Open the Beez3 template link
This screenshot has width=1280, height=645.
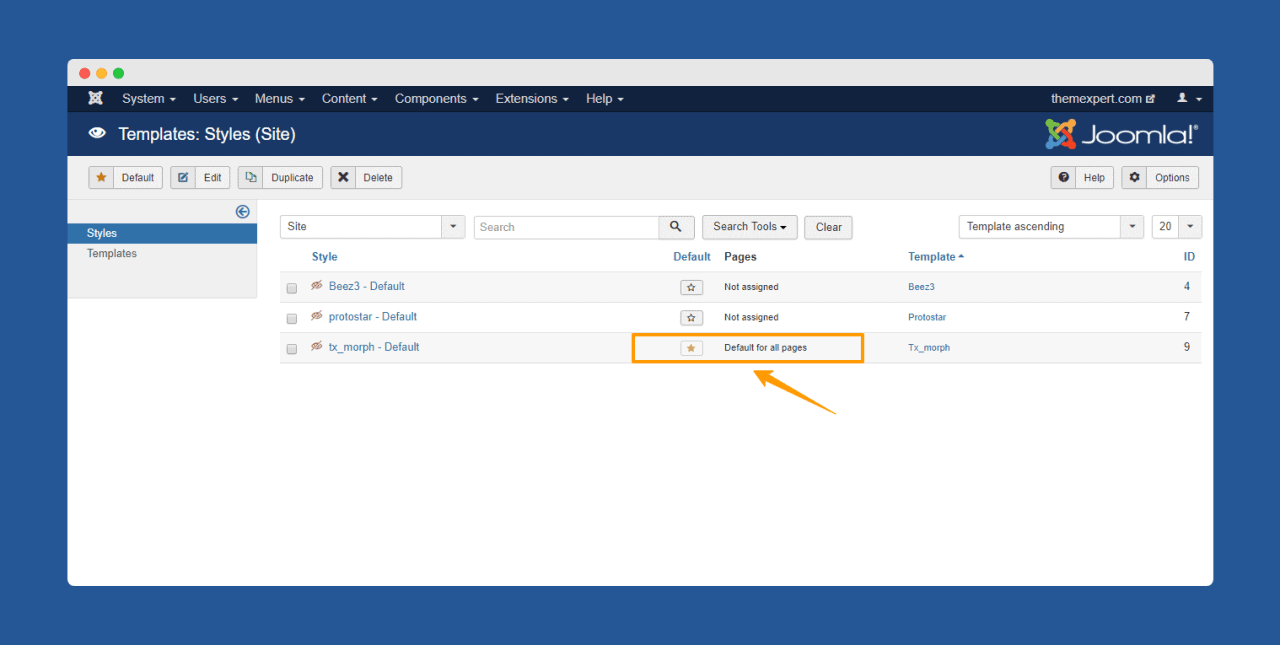coord(921,287)
